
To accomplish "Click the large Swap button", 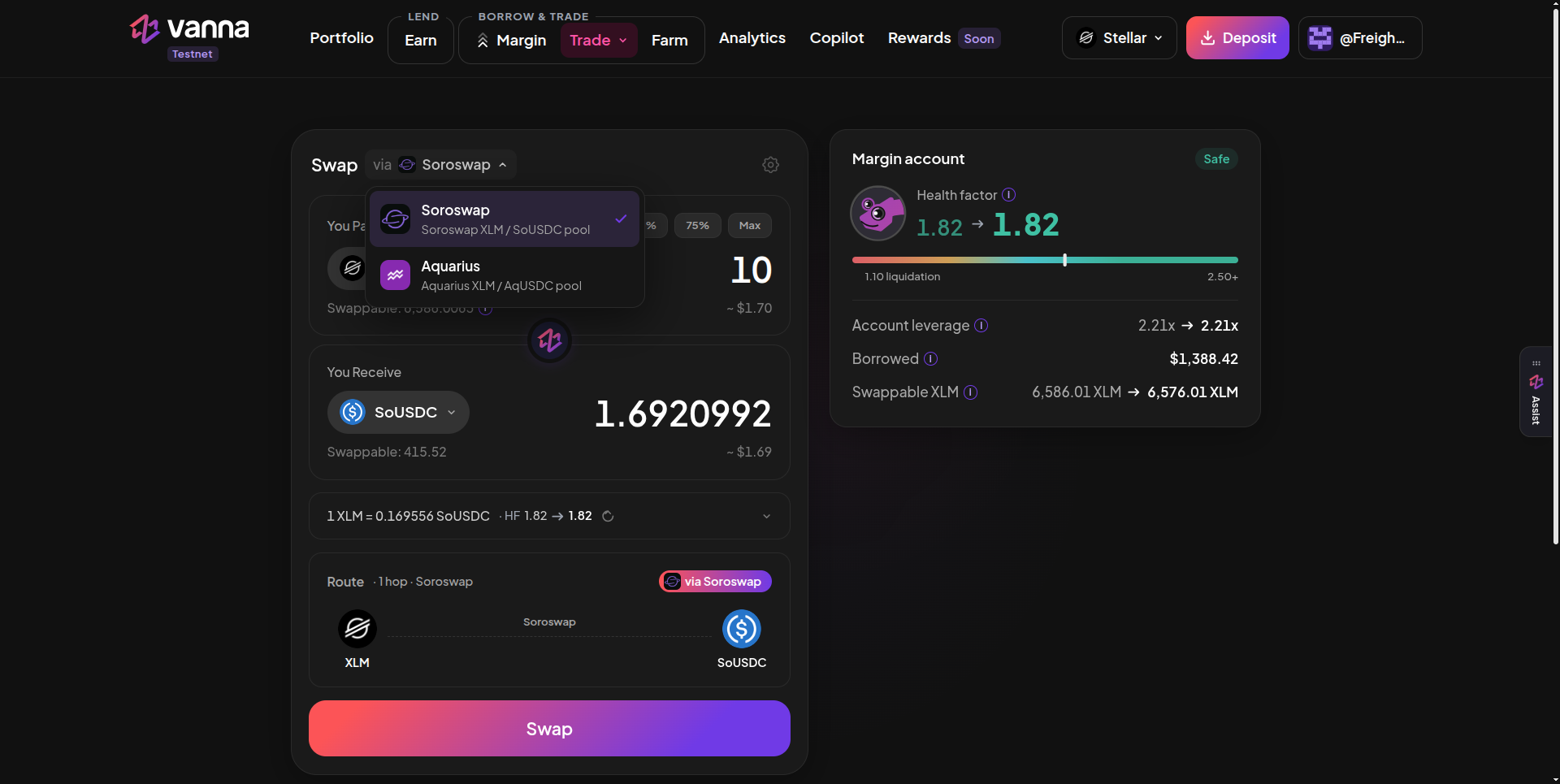I will coord(549,729).
